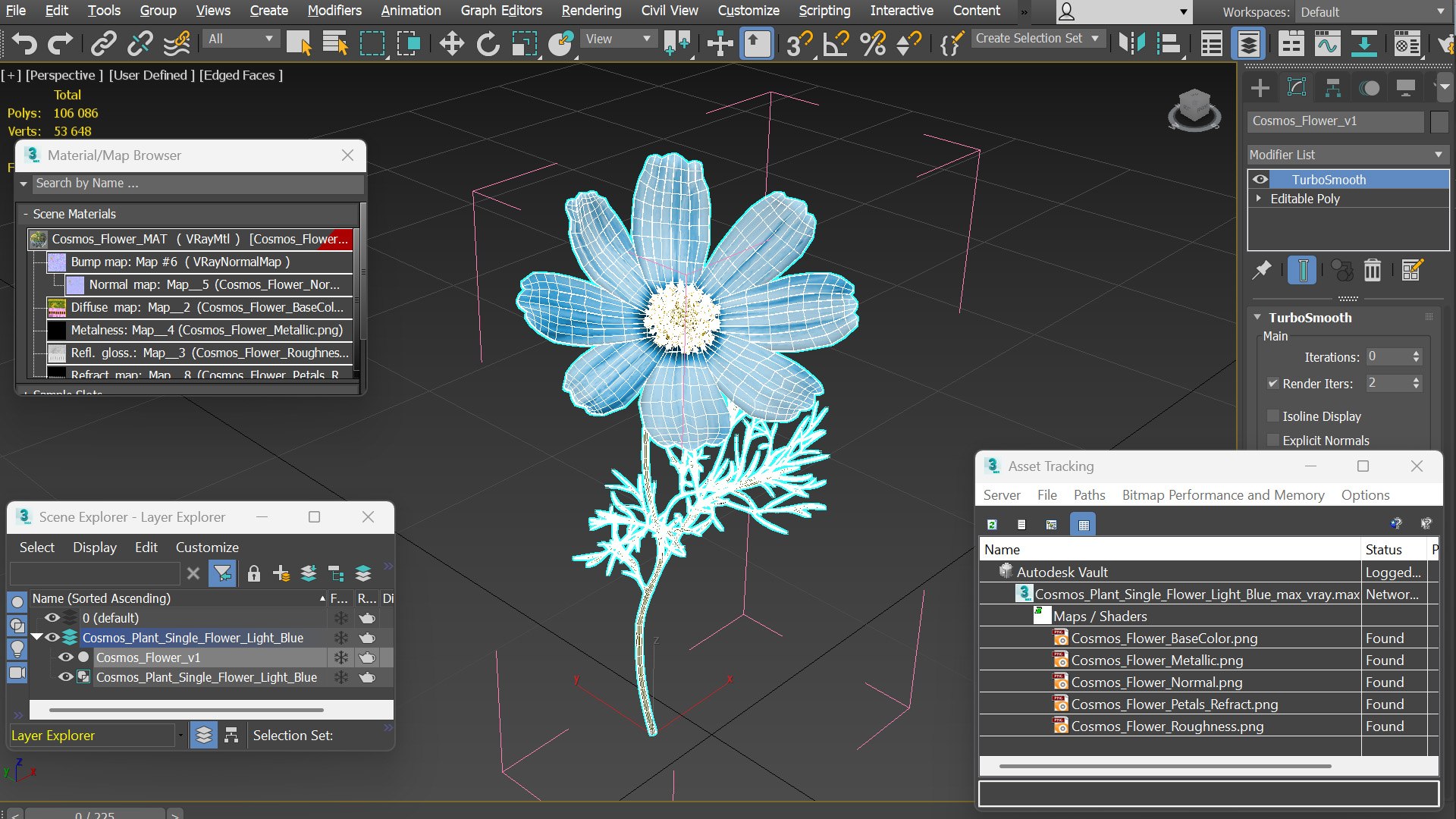
Task: Toggle the Render Iters checkbox
Action: click(1273, 384)
